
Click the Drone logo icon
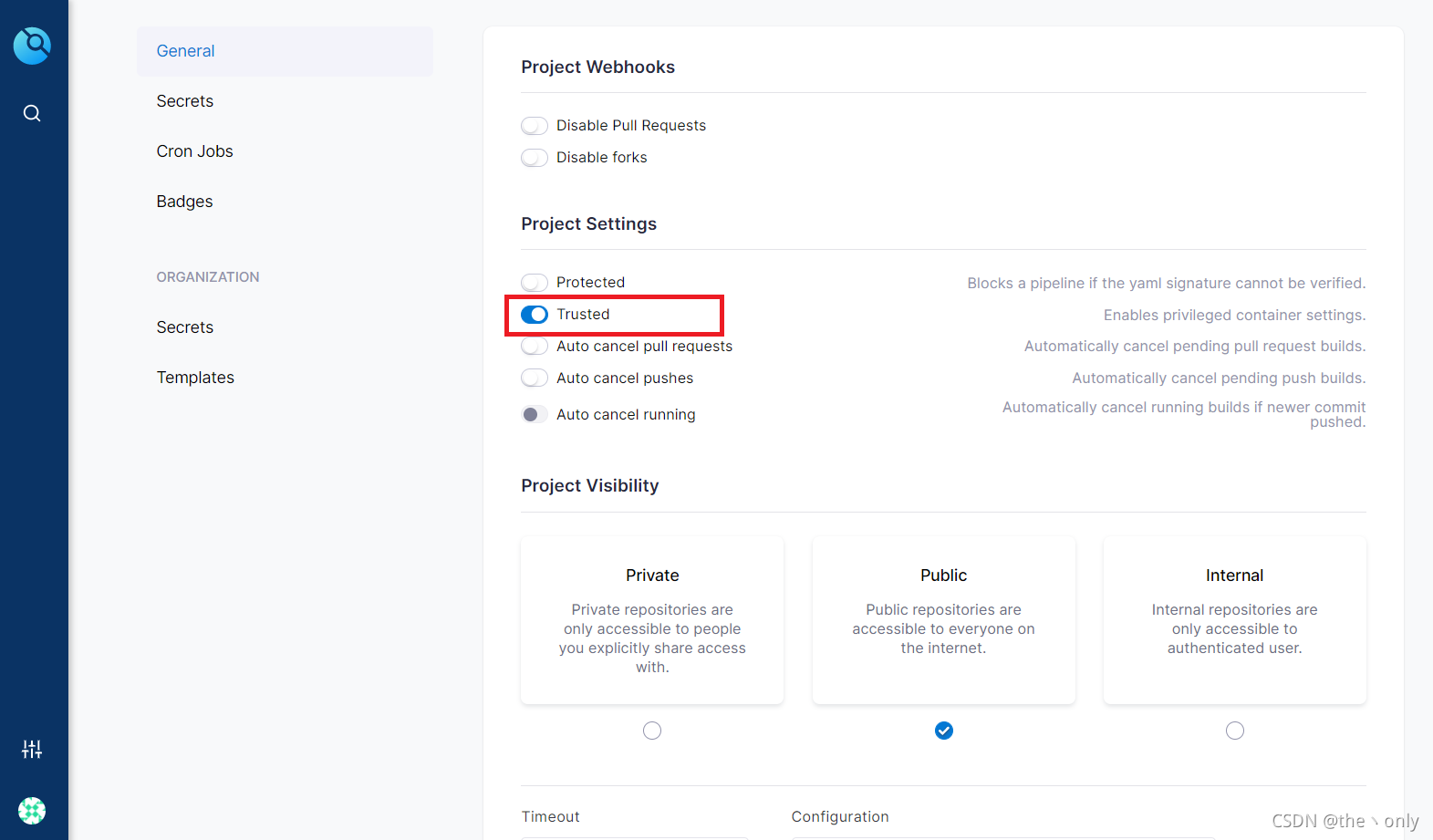pyautogui.click(x=32, y=46)
